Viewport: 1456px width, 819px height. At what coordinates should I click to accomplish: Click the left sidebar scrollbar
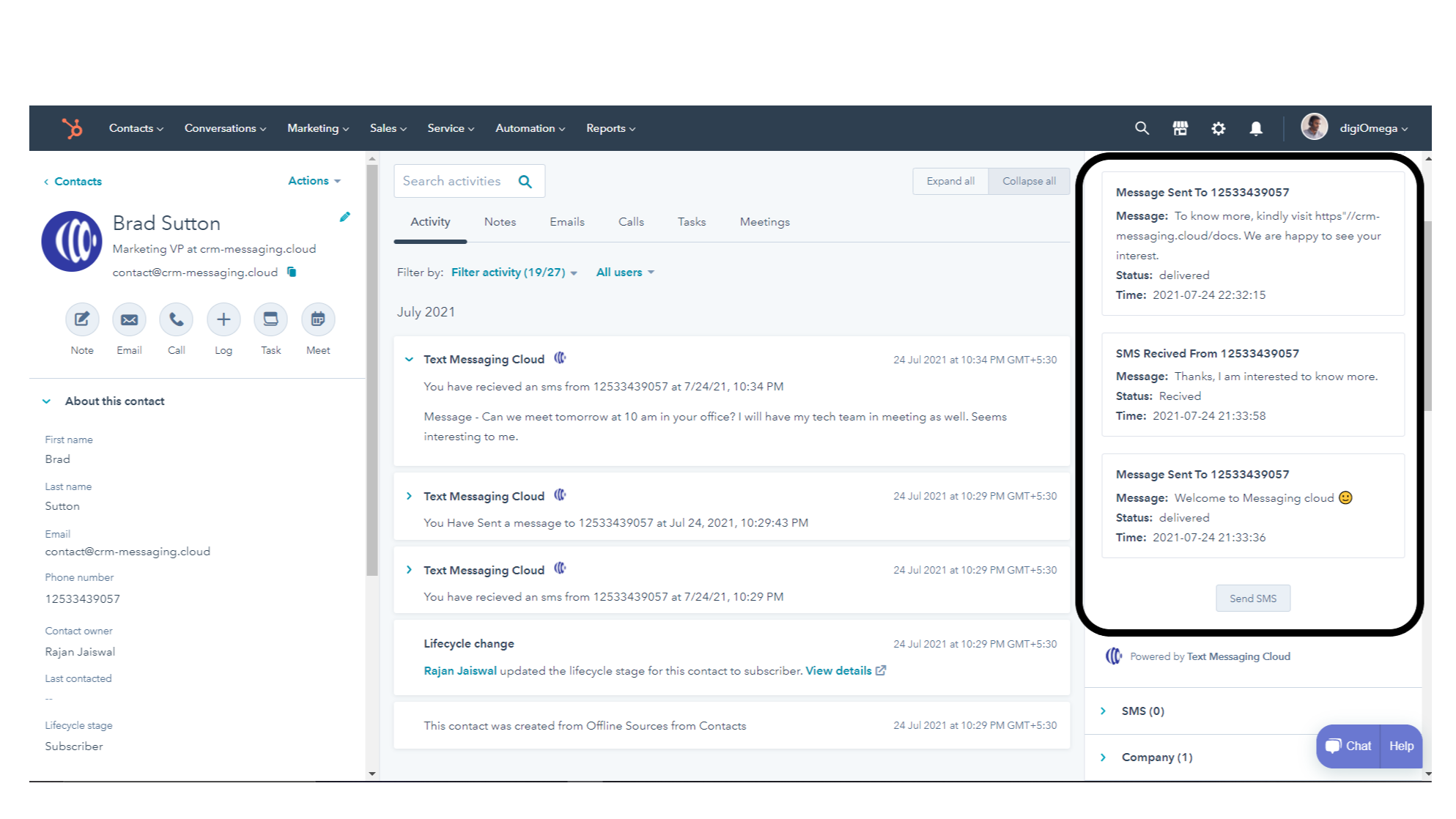coord(372,370)
